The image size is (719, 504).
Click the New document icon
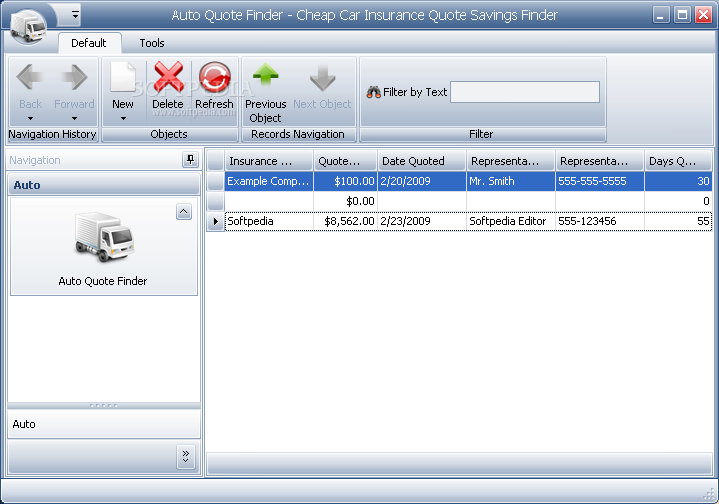(x=123, y=79)
